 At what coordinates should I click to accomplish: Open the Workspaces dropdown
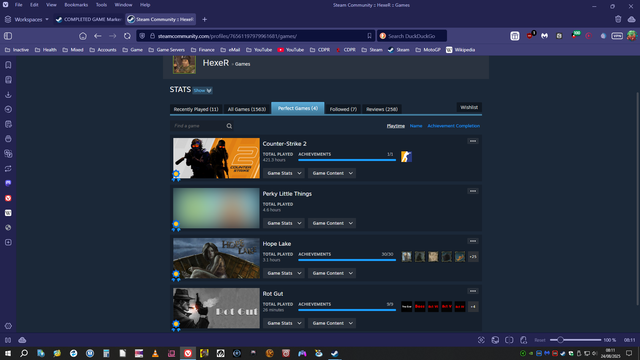(27, 19)
